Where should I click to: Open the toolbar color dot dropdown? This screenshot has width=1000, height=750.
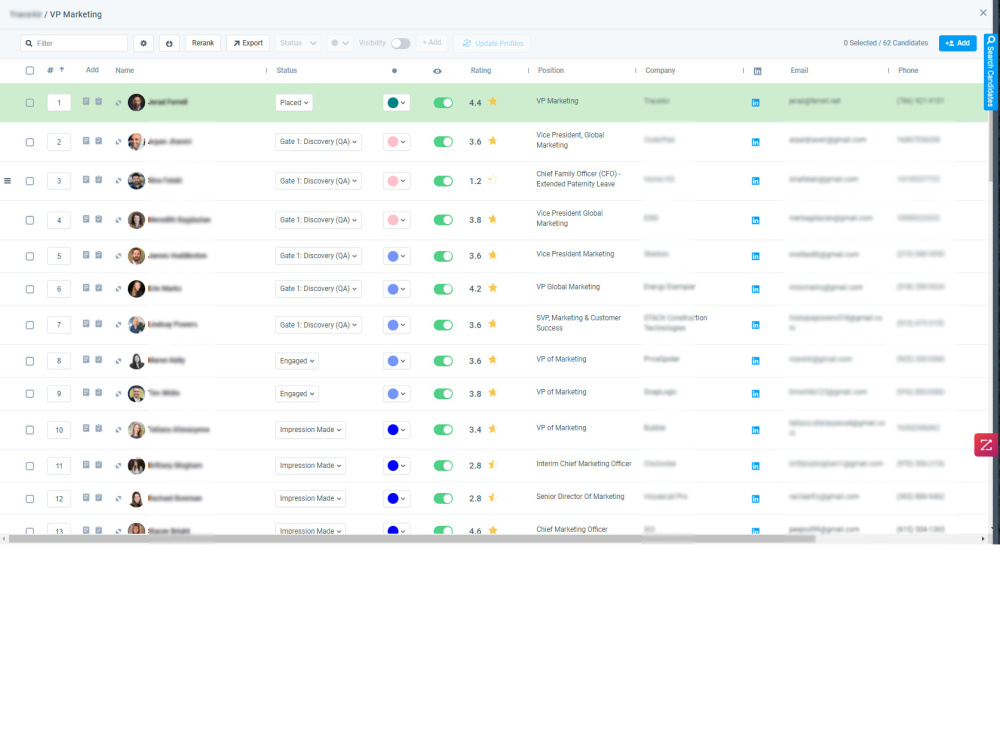coord(339,43)
